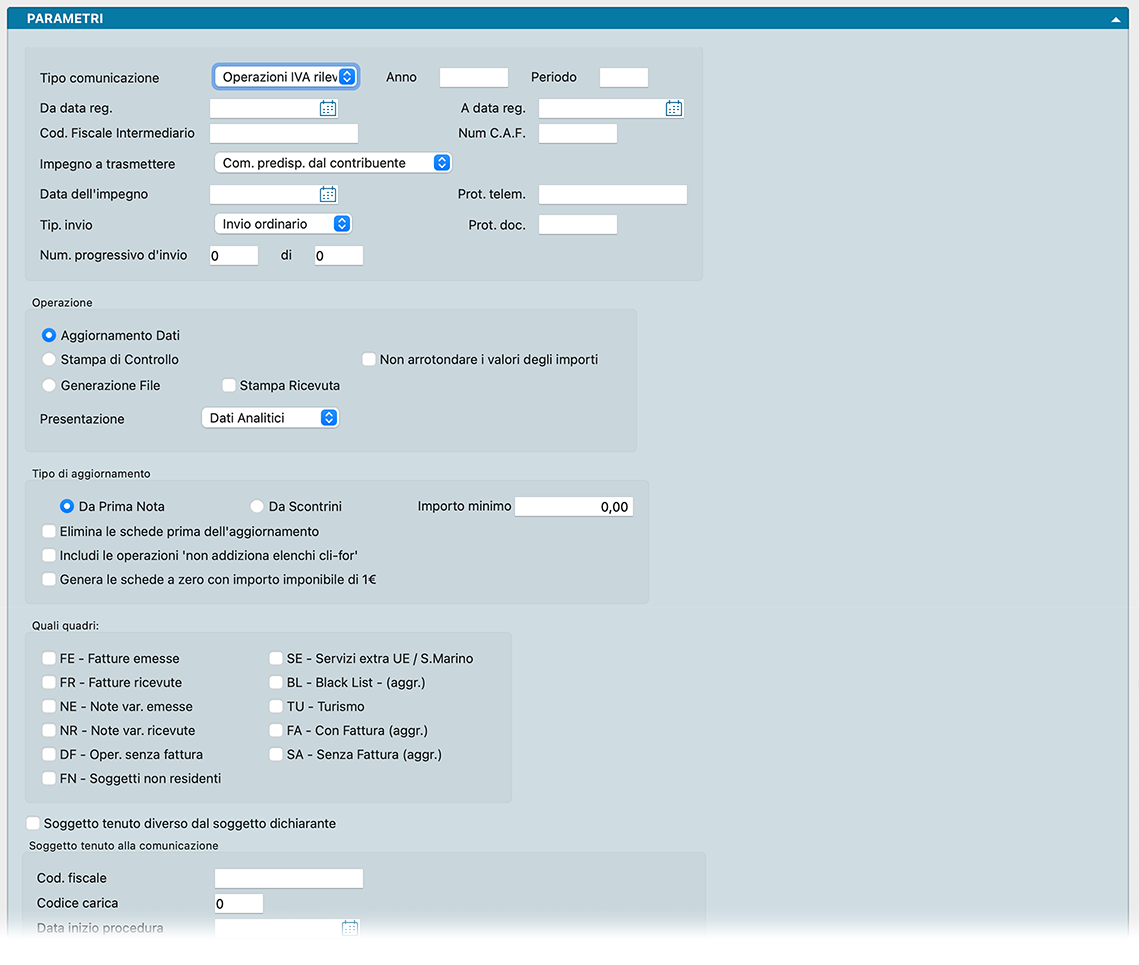Click the Anno input field
Viewport: 1139px width, 965px height.
pyautogui.click(x=474, y=78)
